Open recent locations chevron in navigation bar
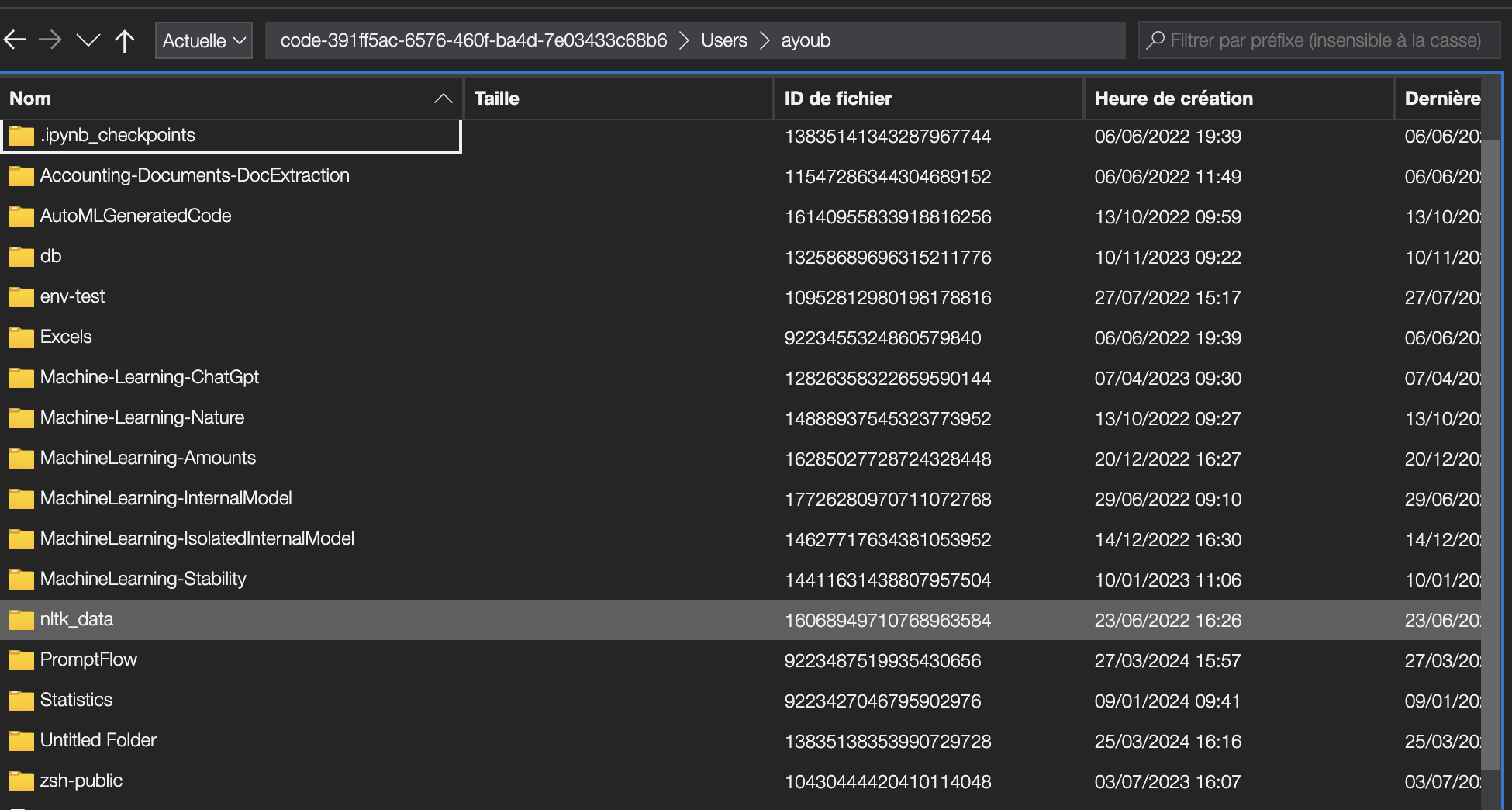This screenshot has height=810, width=1512. (88, 40)
